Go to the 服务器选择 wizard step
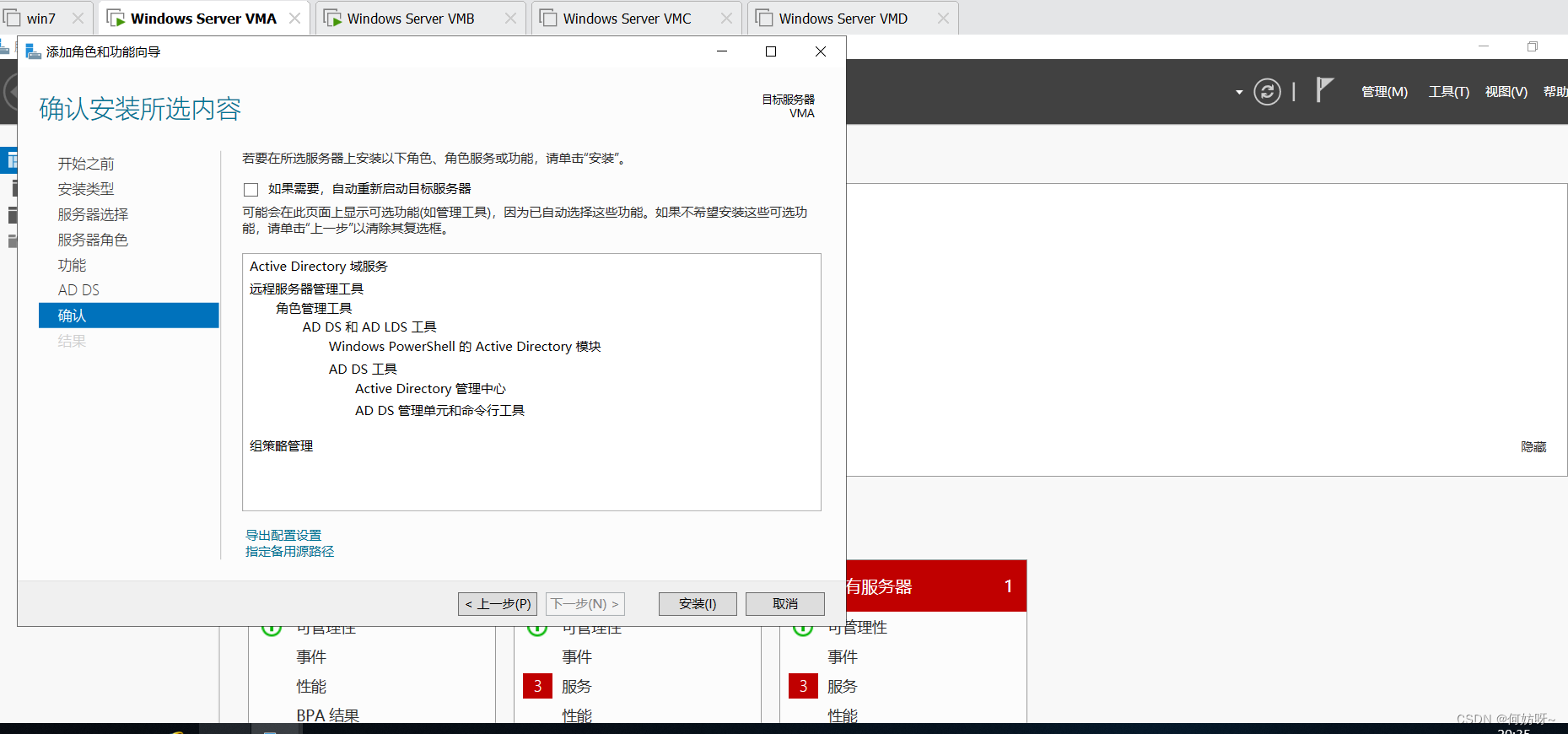Screen dimensions: 1568x734 pyautogui.click(x=93, y=214)
